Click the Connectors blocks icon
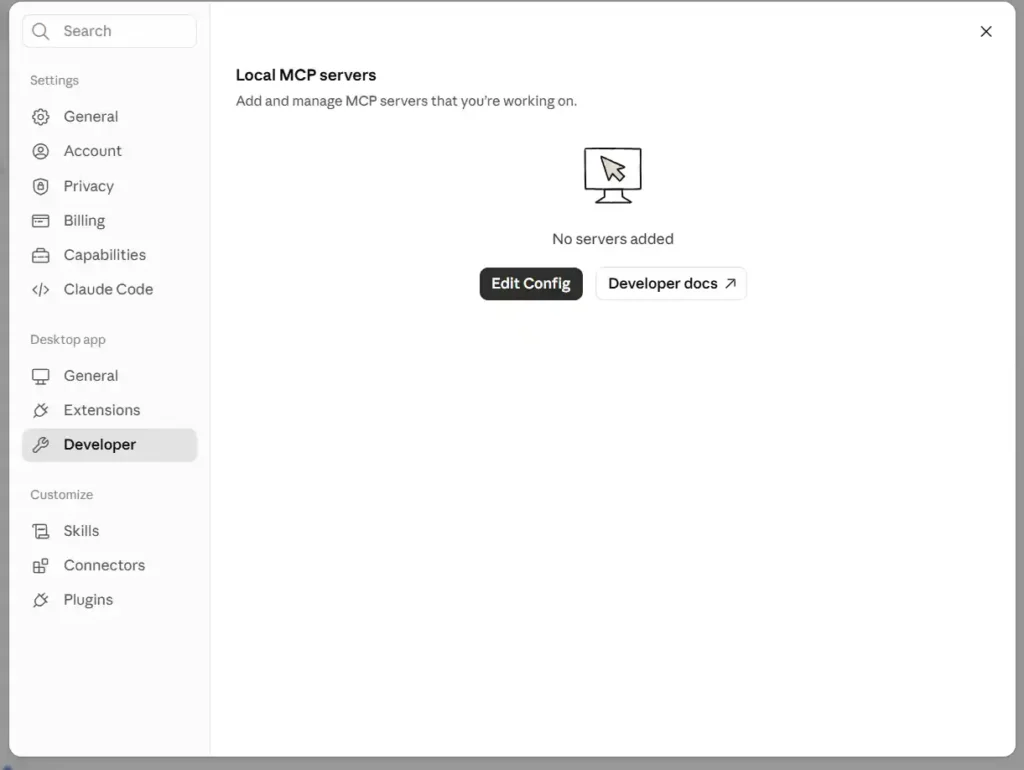 [40, 566]
